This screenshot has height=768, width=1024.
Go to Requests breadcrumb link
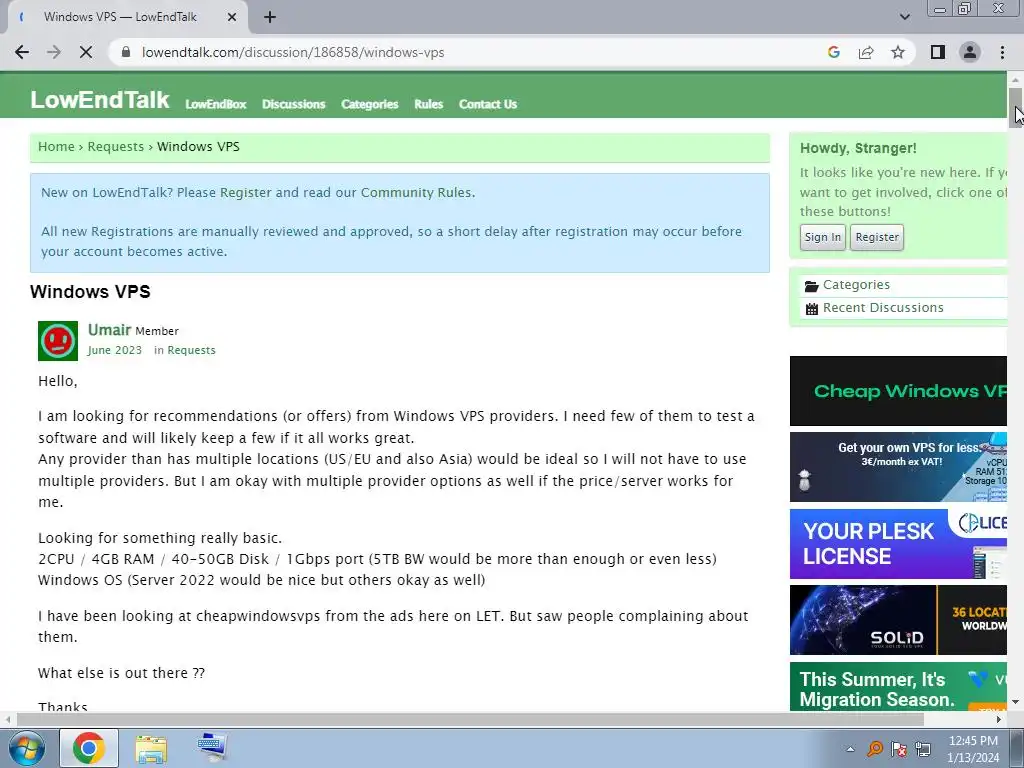116,147
